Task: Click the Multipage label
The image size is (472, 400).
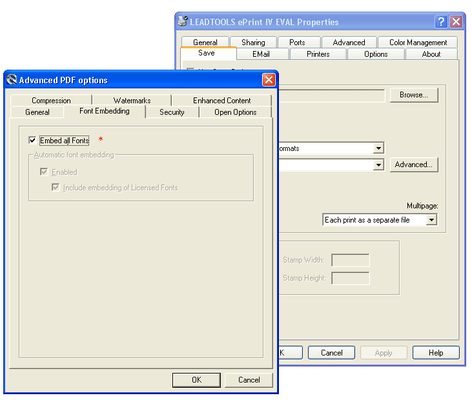Action: 422,206
